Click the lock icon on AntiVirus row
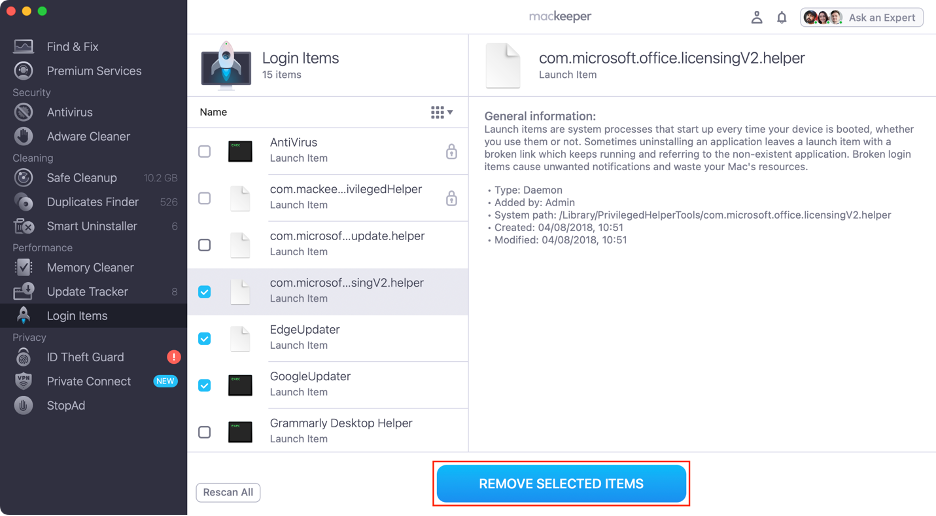 (x=451, y=151)
